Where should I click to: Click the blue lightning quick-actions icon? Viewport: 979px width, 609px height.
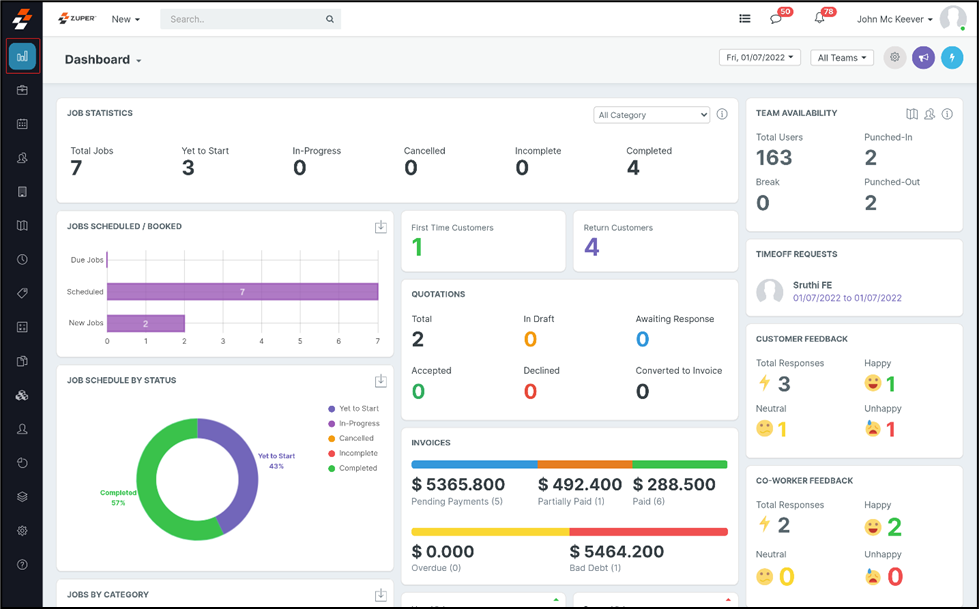[952, 57]
